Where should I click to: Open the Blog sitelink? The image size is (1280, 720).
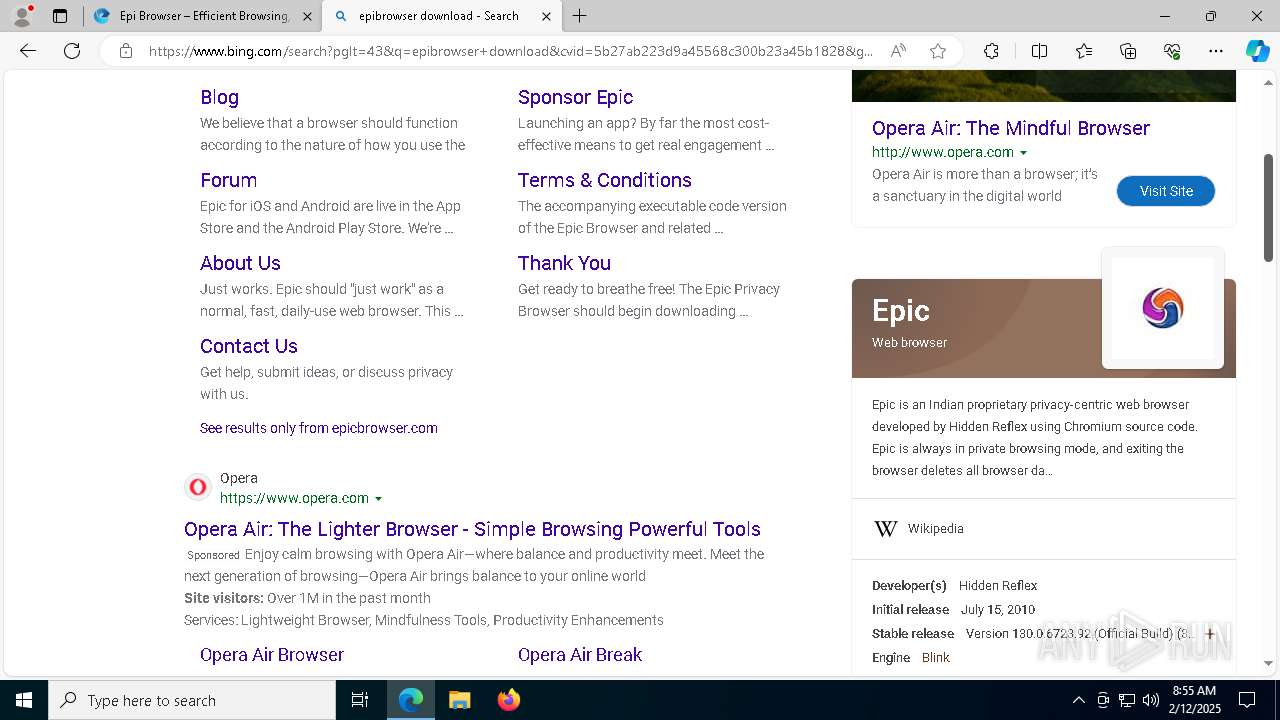219,97
